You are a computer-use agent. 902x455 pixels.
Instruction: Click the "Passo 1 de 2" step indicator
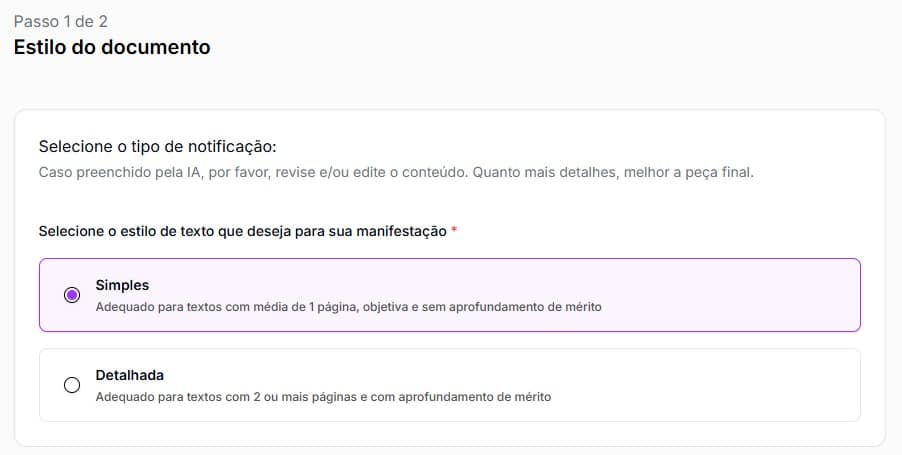click(x=58, y=20)
